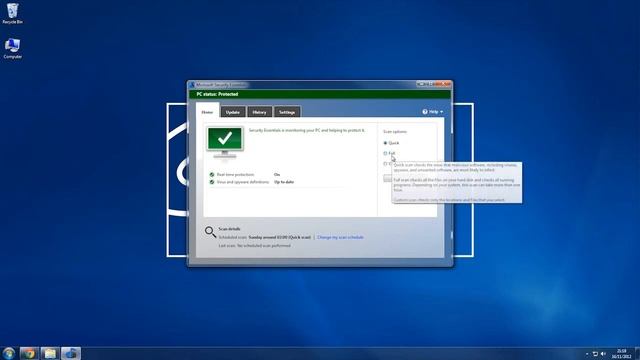Image resolution: width=640 pixels, height=360 pixels.
Task: Expand the Help dropdown arrow
Action: coord(442,112)
